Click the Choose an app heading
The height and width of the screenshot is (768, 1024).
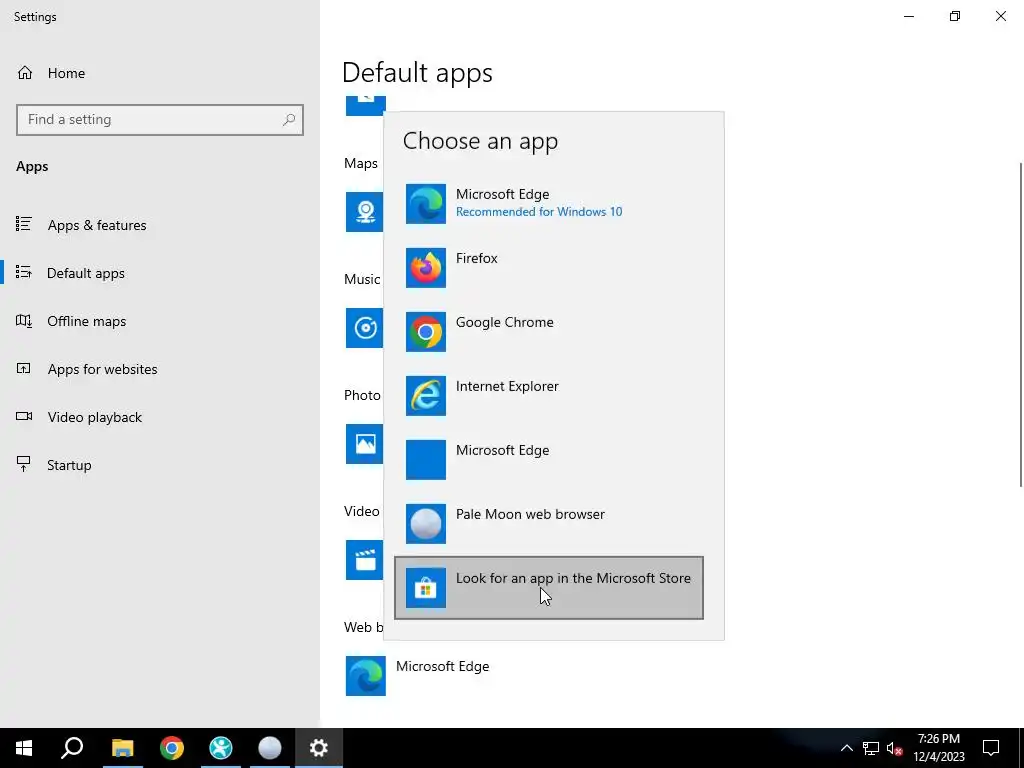(x=480, y=141)
